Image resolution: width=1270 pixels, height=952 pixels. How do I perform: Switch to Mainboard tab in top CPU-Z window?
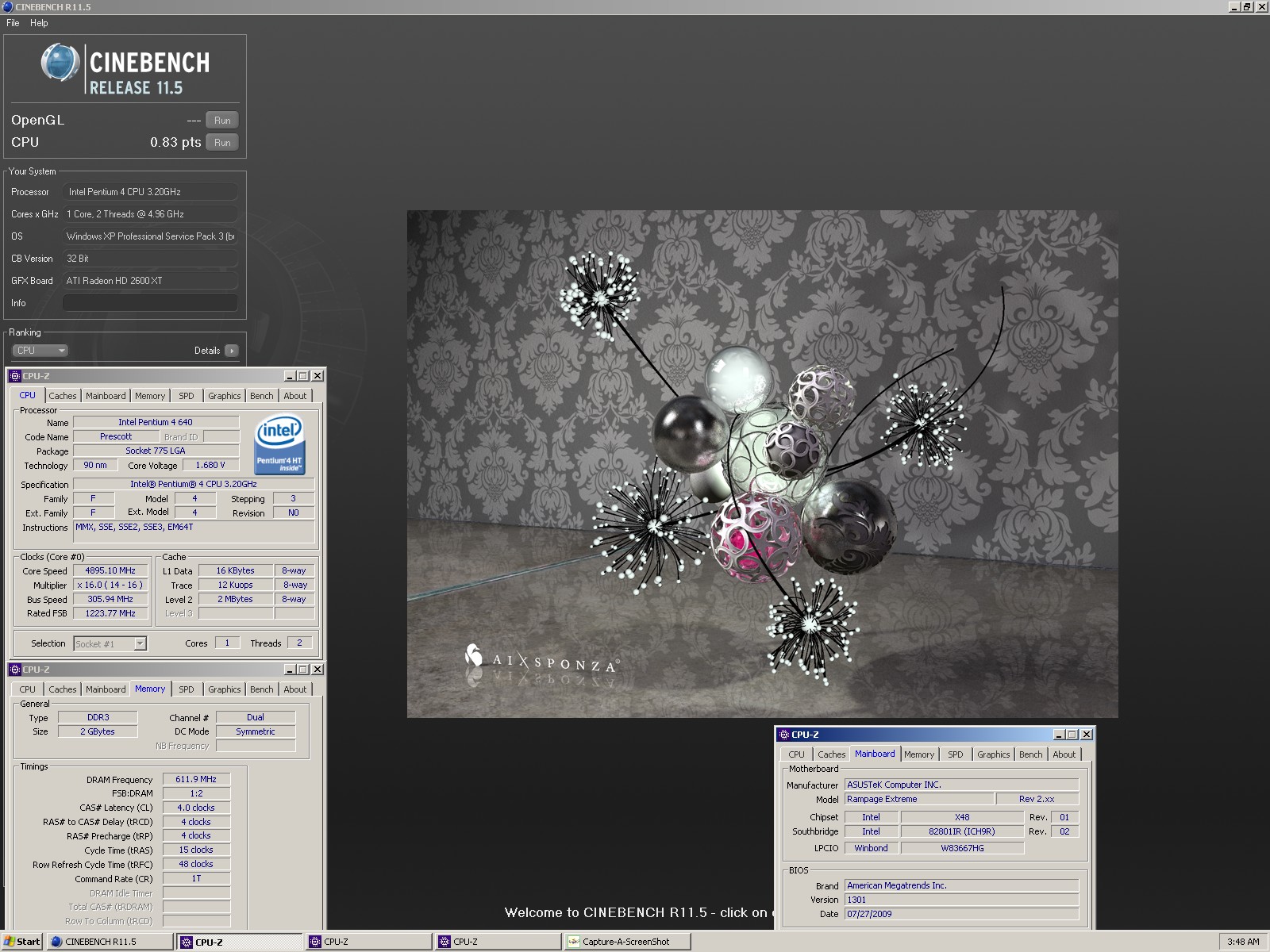point(106,396)
